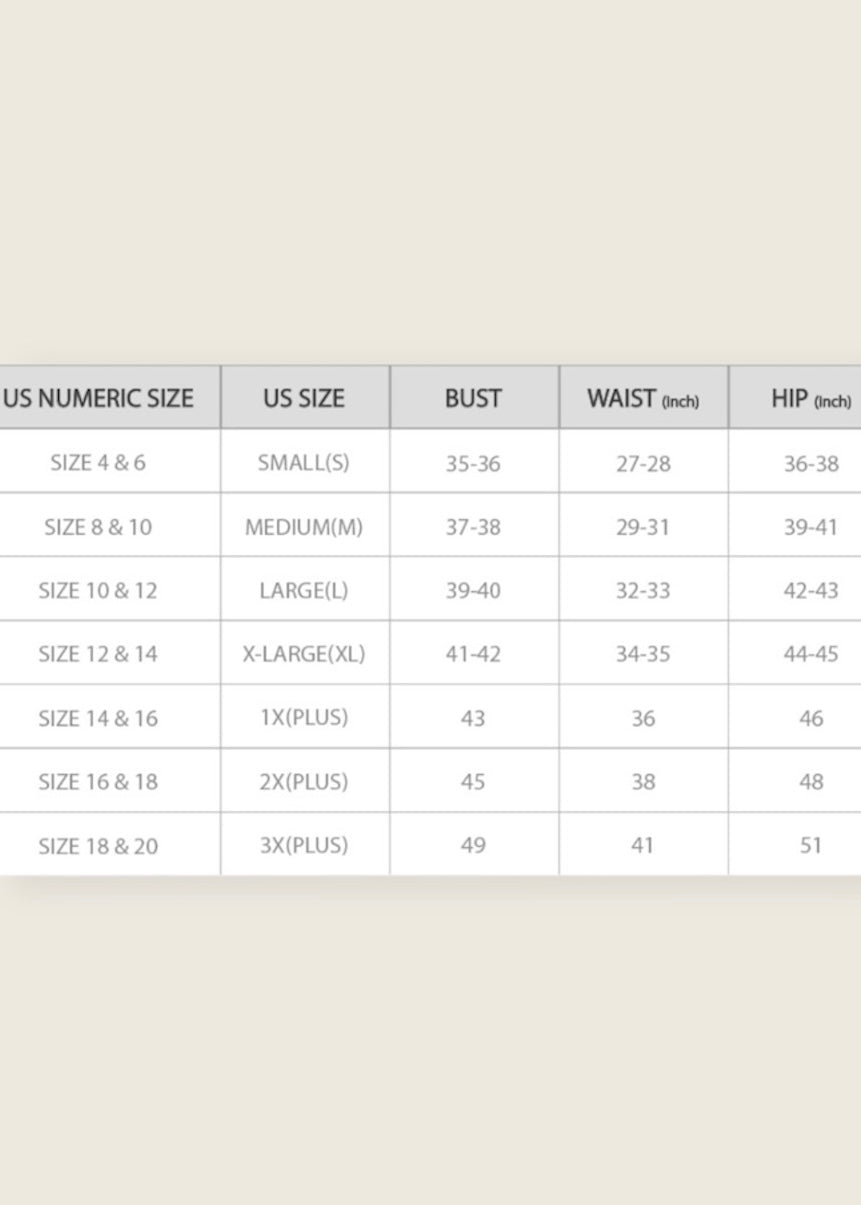The height and width of the screenshot is (1205, 861).
Task: Select the SIZE 4 & 6 cell
Action: 98,462
